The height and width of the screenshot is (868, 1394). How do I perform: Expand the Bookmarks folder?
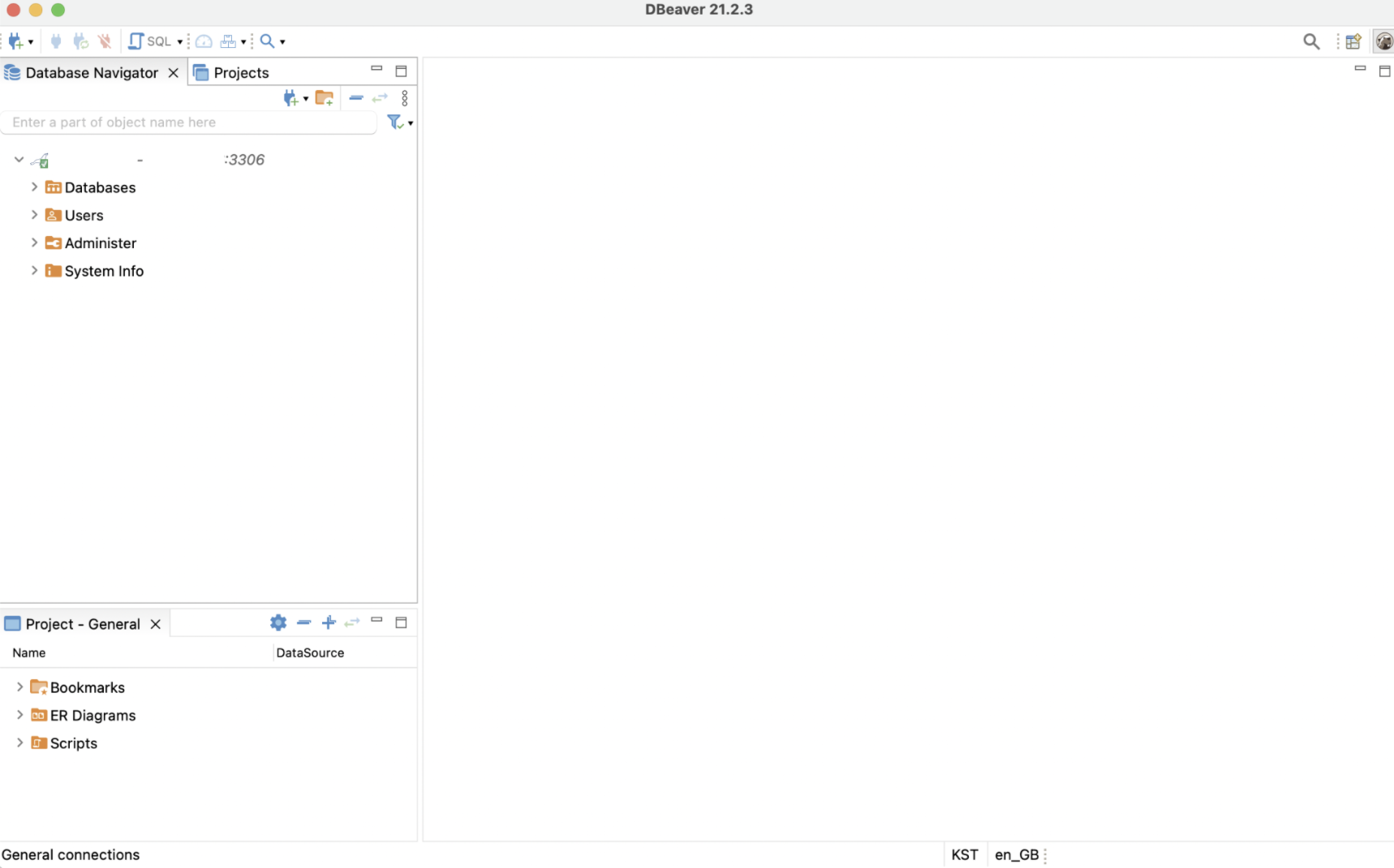click(19, 687)
